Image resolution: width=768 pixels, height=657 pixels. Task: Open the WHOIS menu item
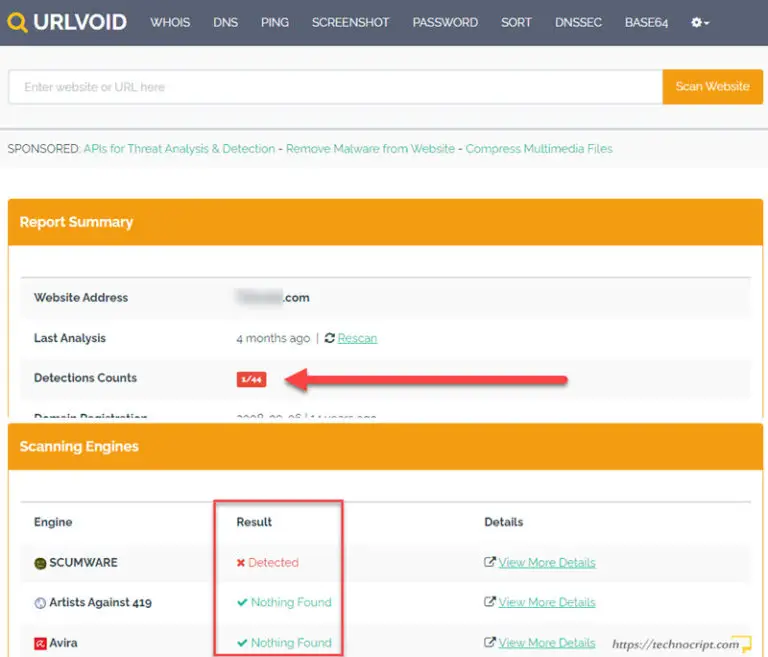click(x=170, y=22)
